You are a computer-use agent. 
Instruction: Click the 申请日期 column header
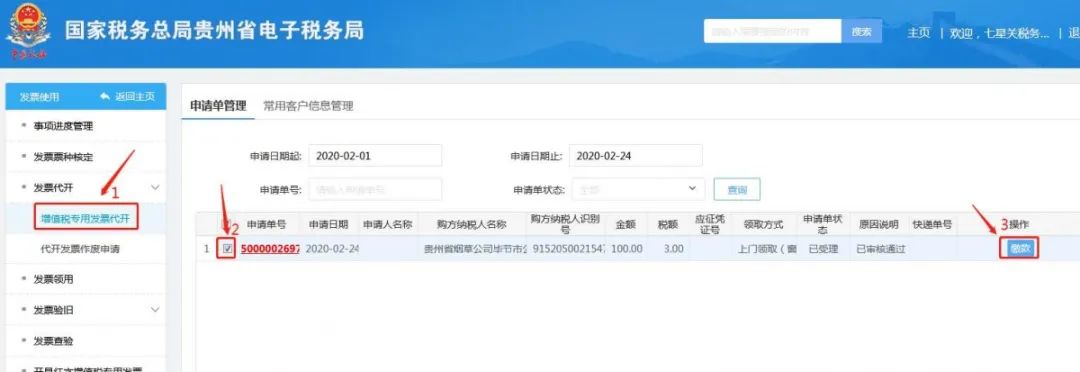329,225
